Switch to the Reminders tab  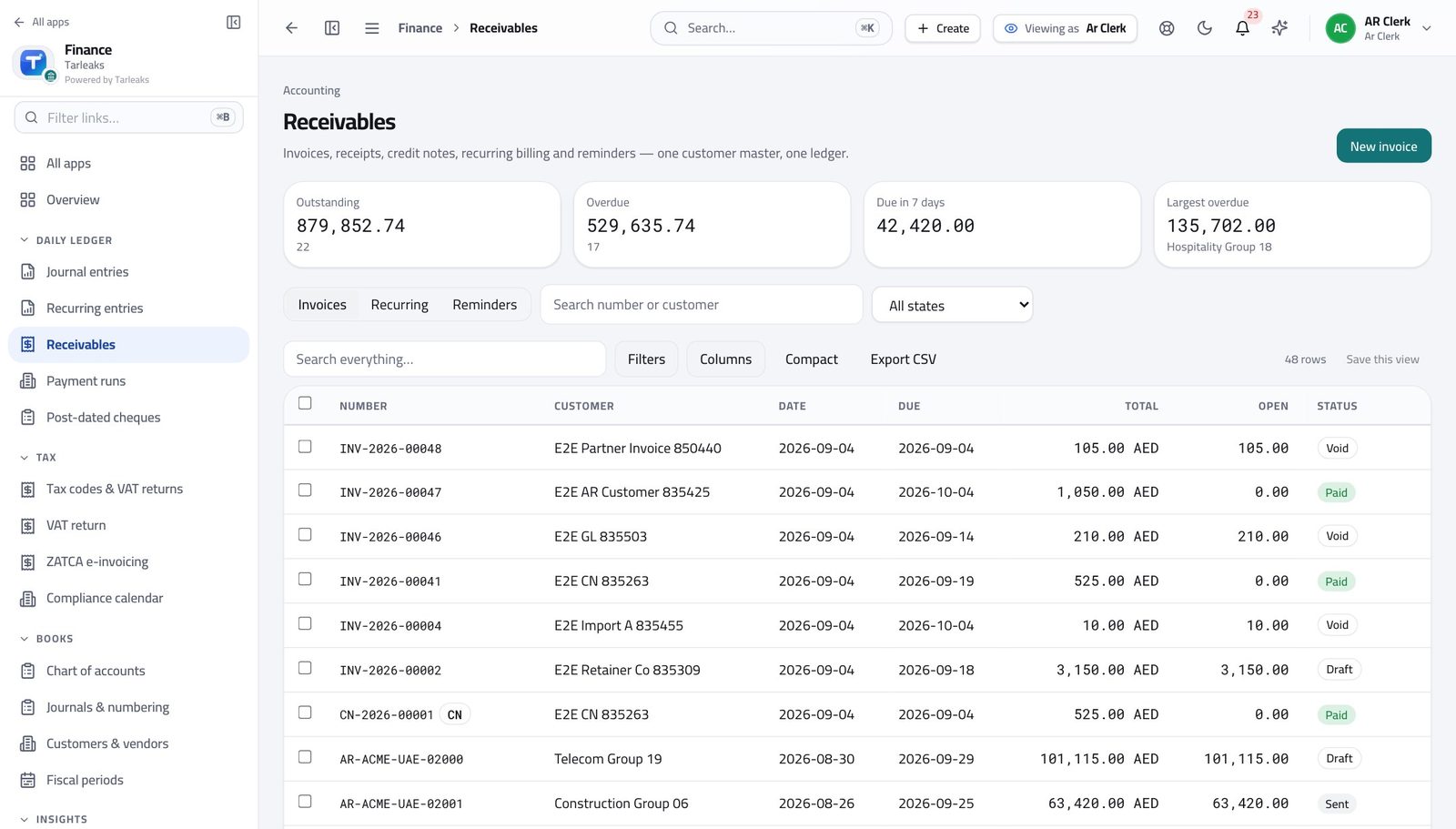coord(485,305)
